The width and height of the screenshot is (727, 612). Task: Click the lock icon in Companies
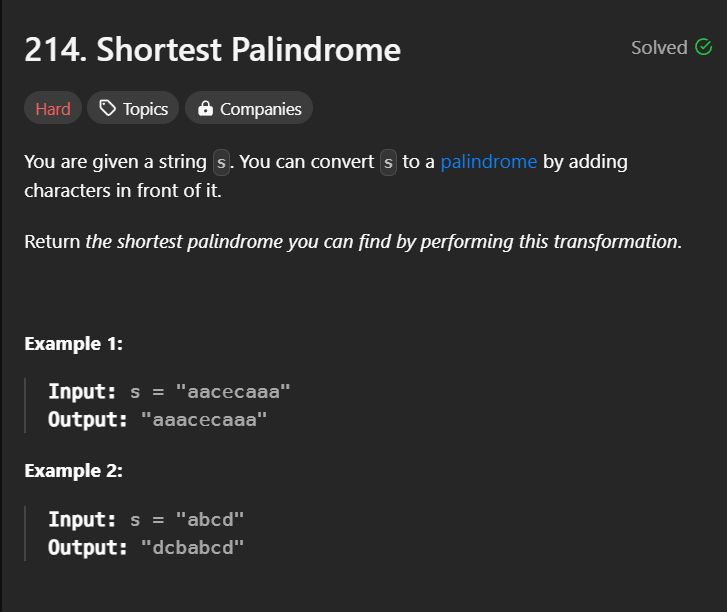(x=205, y=108)
